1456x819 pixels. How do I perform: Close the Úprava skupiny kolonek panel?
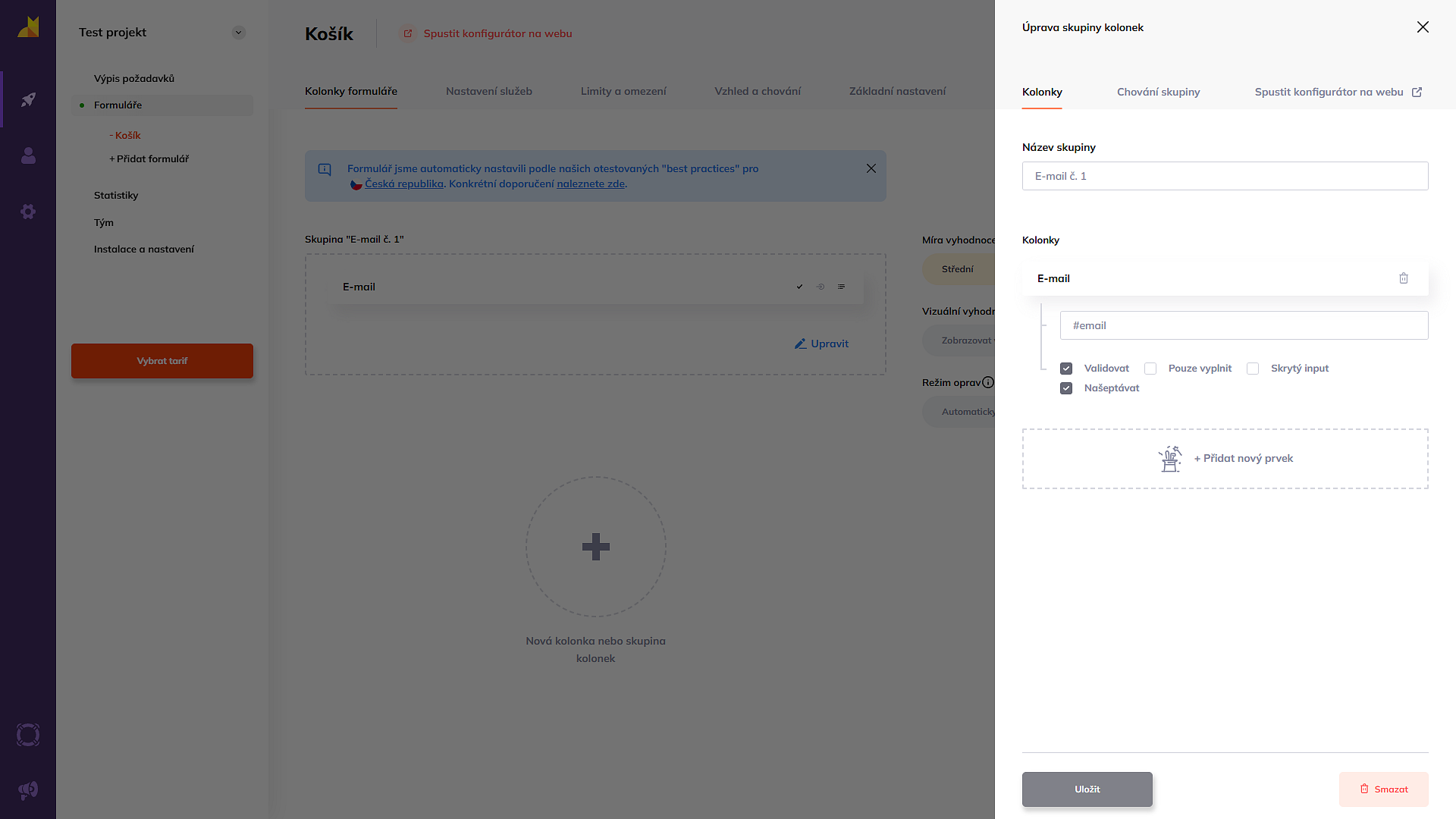pyautogui.click(x=1423, y=27)
